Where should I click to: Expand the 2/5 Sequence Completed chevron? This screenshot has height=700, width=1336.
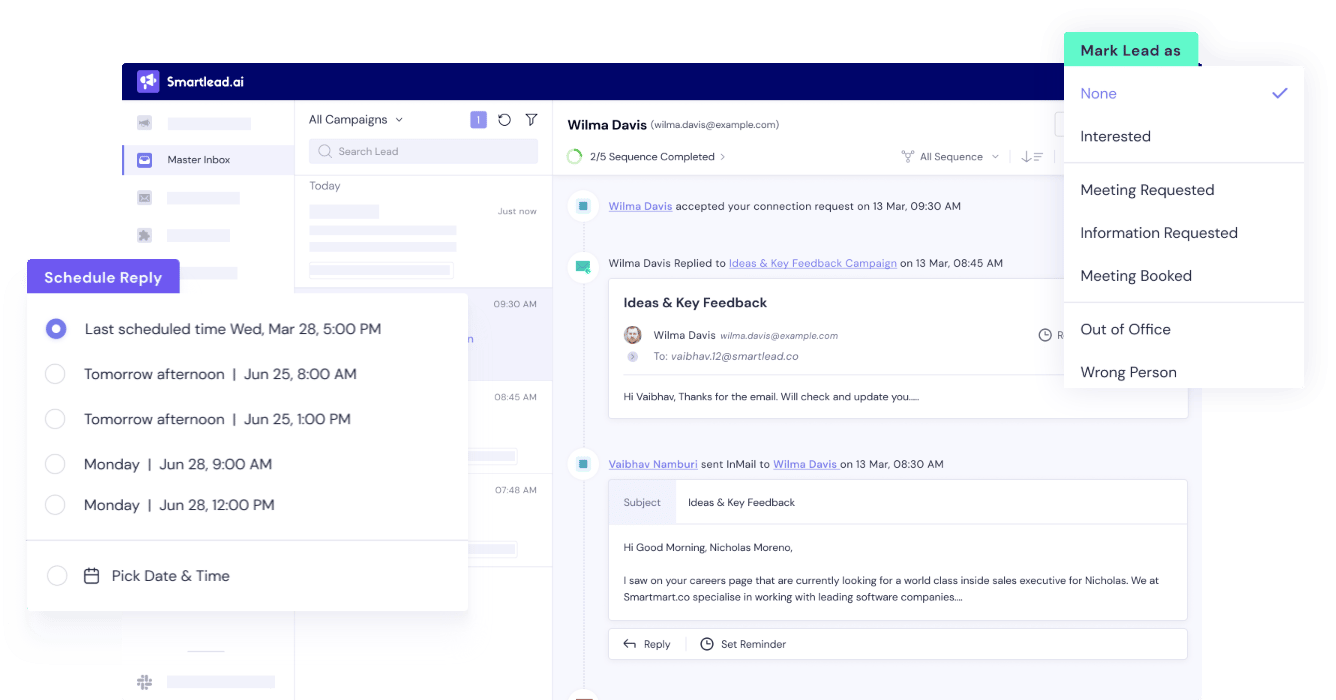pyautogui.click(x=723, y=156)
